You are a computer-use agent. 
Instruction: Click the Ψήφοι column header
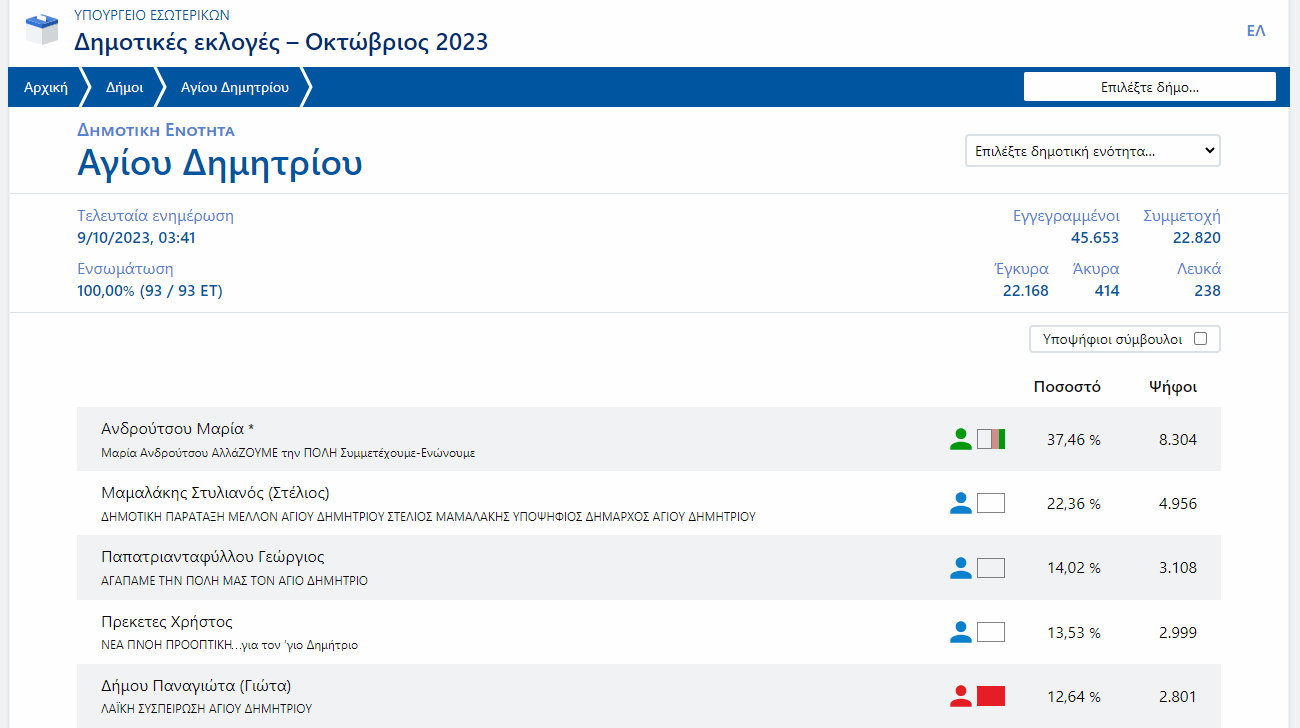click(1173, 387)
